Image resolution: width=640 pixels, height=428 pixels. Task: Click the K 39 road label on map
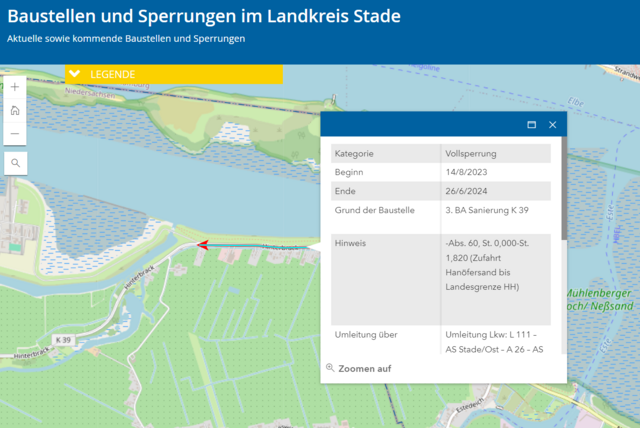[63, 340]
